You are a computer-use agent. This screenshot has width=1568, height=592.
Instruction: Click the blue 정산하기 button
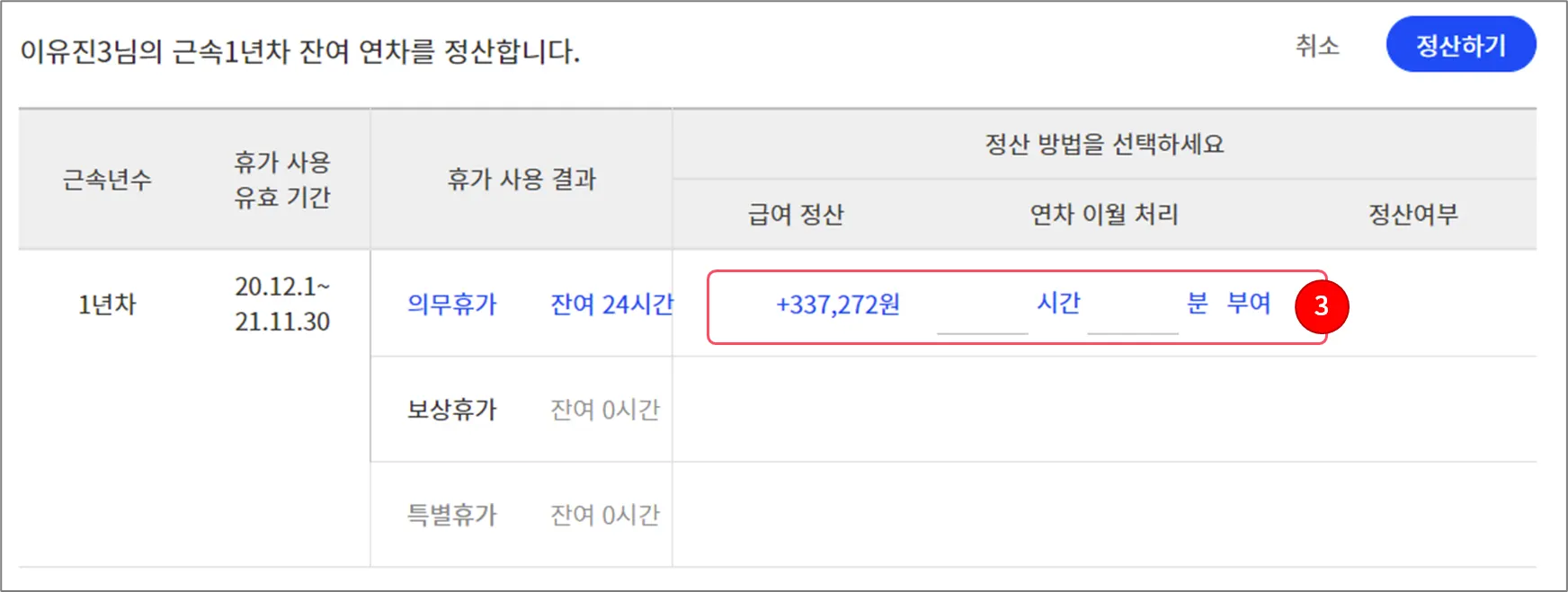coord(1460,45)
